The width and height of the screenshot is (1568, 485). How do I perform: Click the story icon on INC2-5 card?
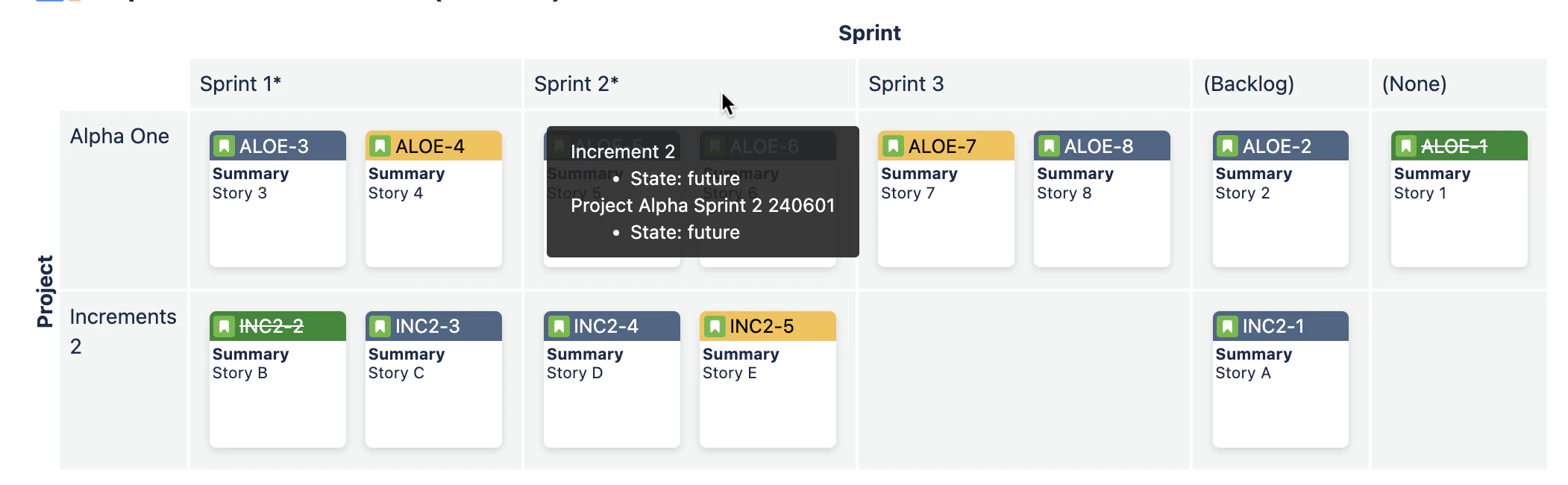pyautogui.click(x=715, y=326)
